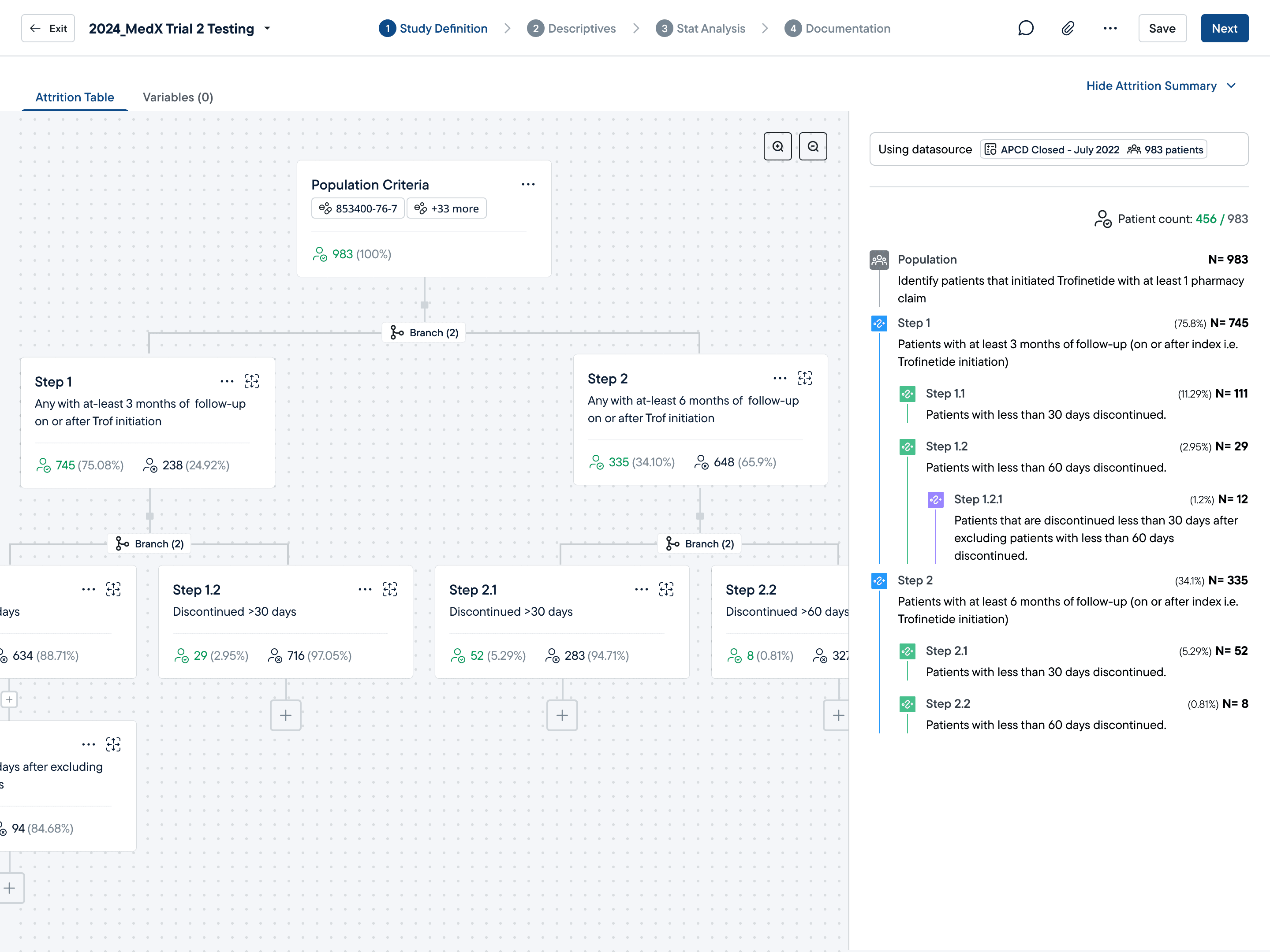Go to the Descriptives step
Image resolution: width=1270 pixels, height=952 pixels.
571,28
